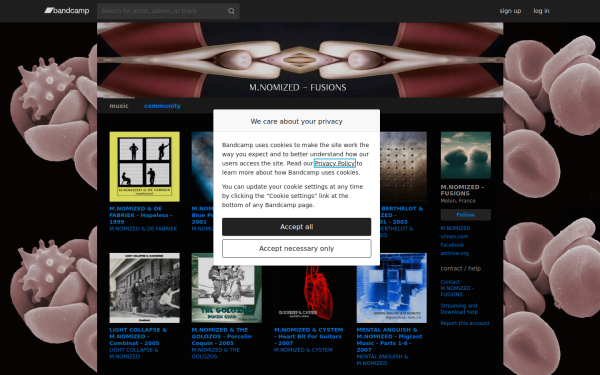Open the vimeo.com link
The image size is (600, 375).
pyautogui.click(x=454, y=236)
